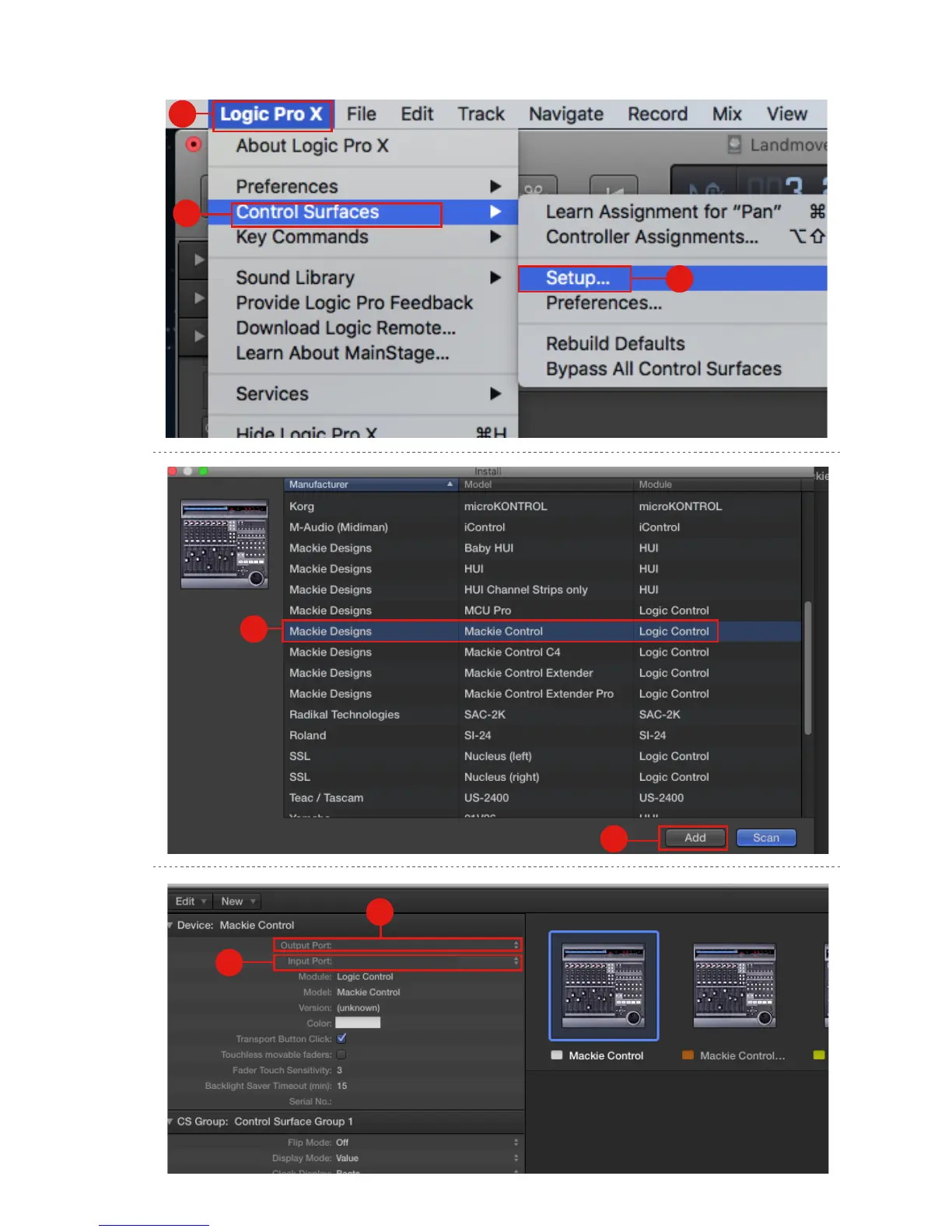Screen dimensions: 952x1232
Task: Sort by the Manufacturer column header
Action: coord(371,485)
